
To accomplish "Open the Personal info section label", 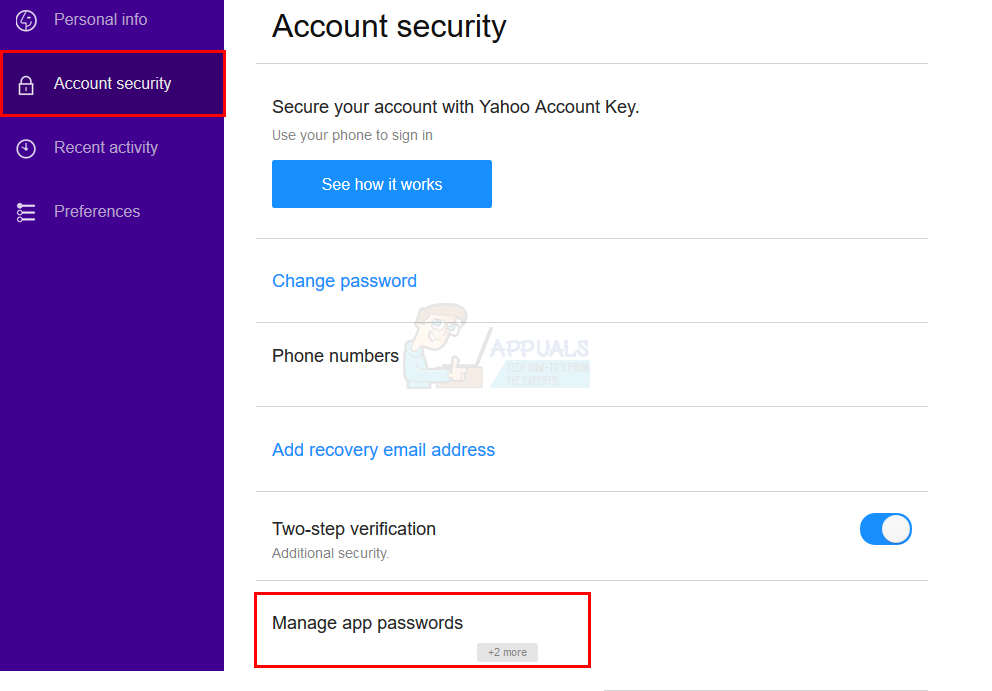I will [100, 20].
